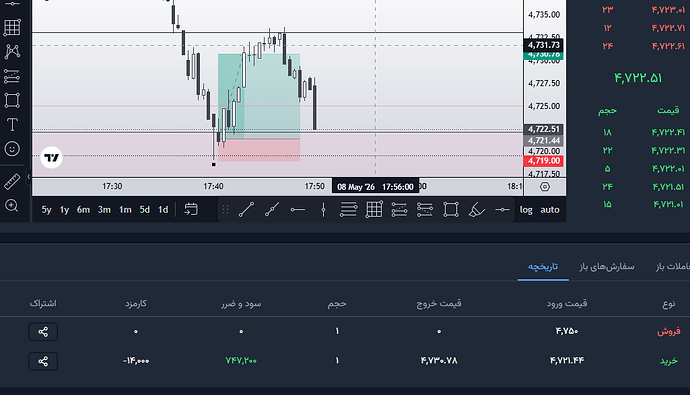Click the entry price ۴,۷۲۱.۴۴ cell
Viewport: 690px width, 395px height.
tap(567, 361)
